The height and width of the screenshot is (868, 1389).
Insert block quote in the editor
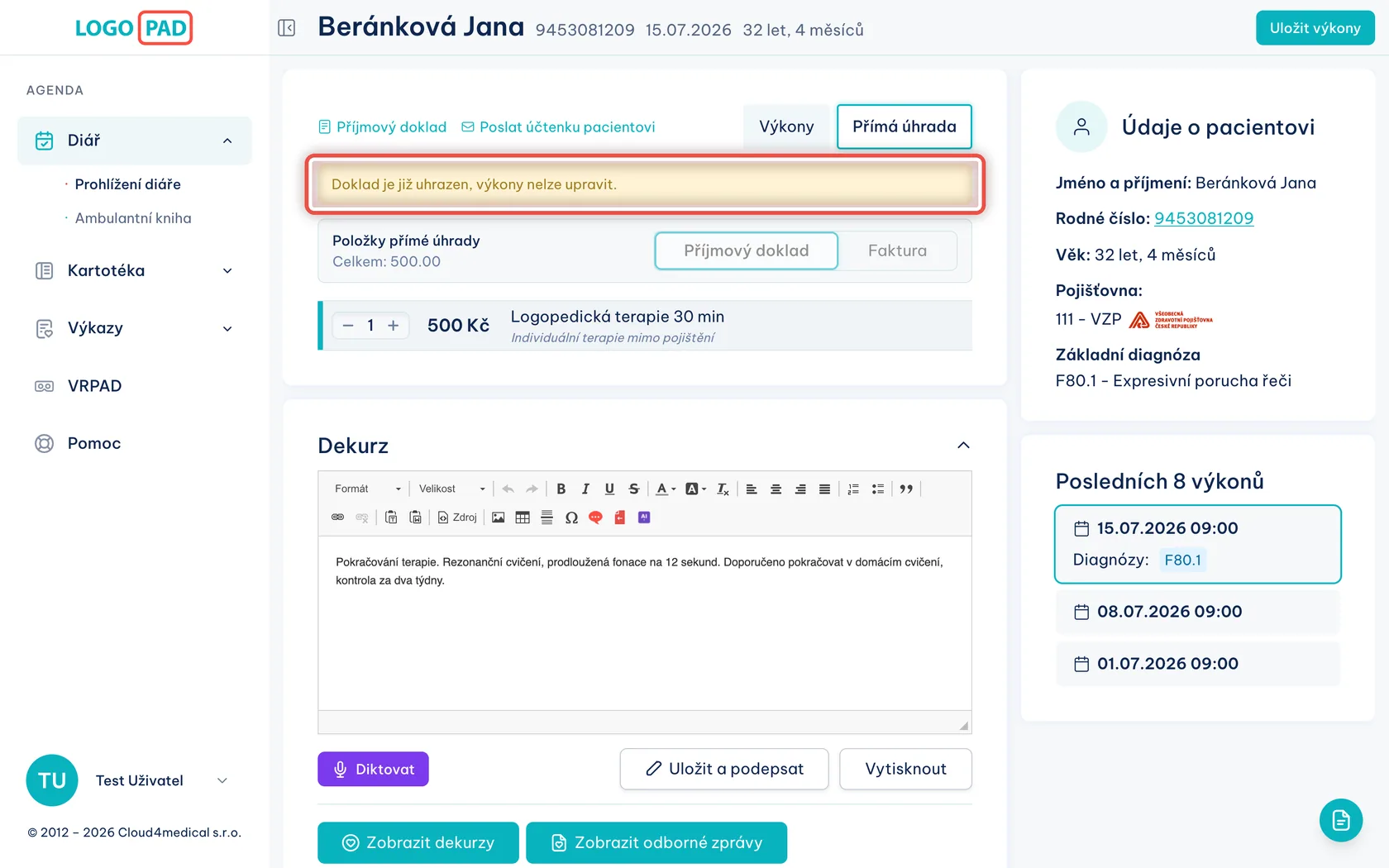click(x=906, y=489)
